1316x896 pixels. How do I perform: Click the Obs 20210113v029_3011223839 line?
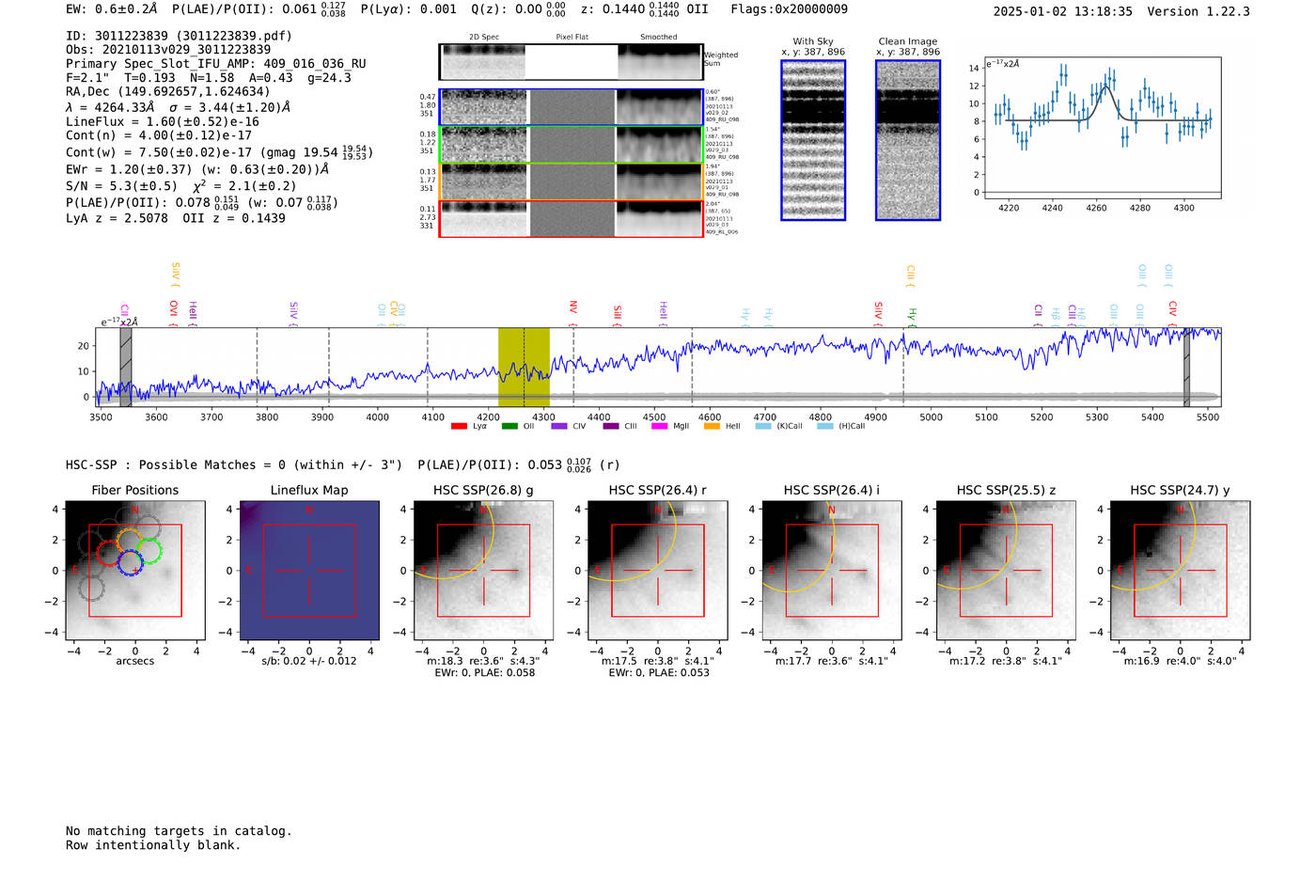click(168, 50)
